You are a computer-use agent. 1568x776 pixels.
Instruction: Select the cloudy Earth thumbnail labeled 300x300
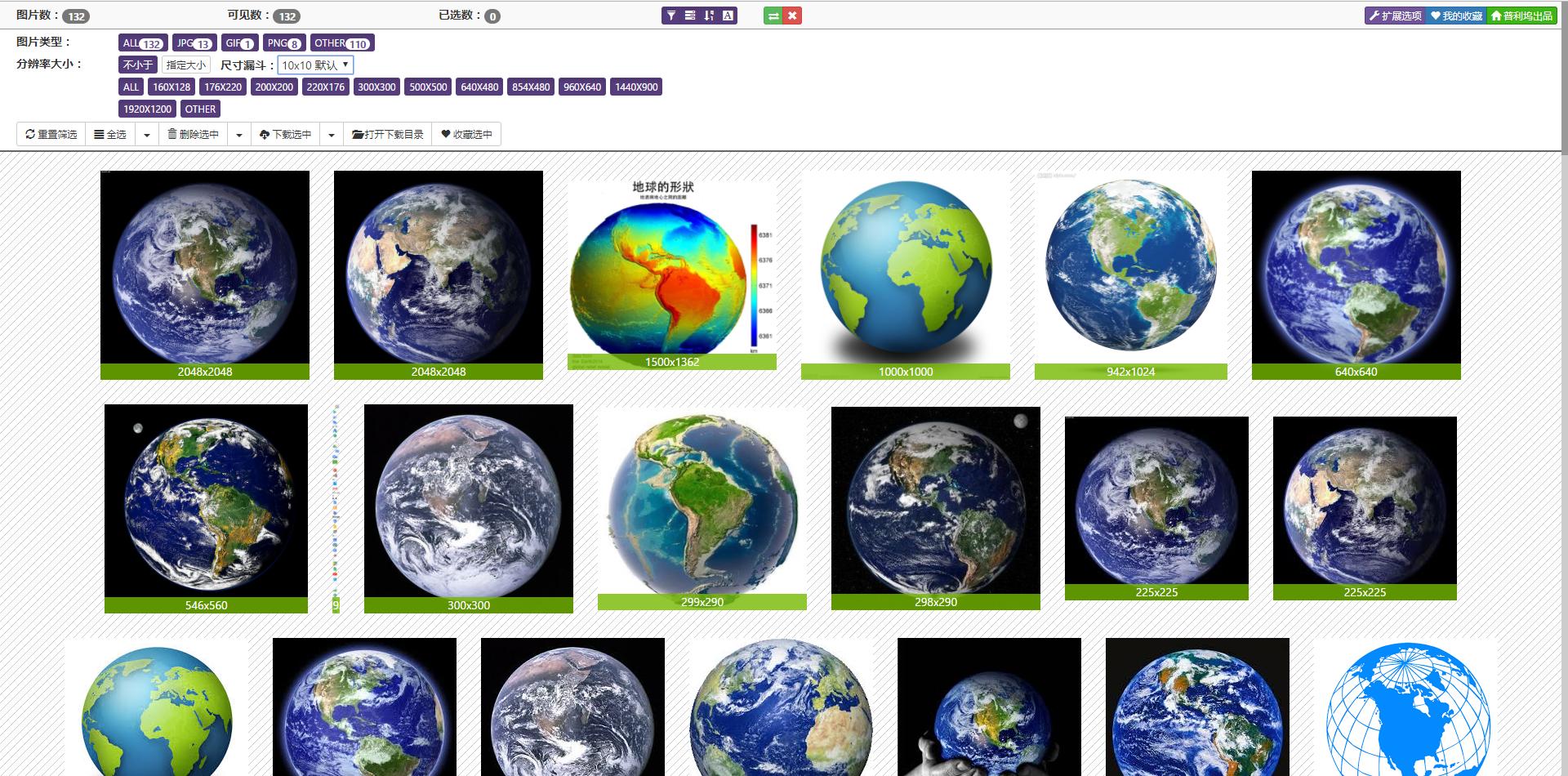[469, 509]
